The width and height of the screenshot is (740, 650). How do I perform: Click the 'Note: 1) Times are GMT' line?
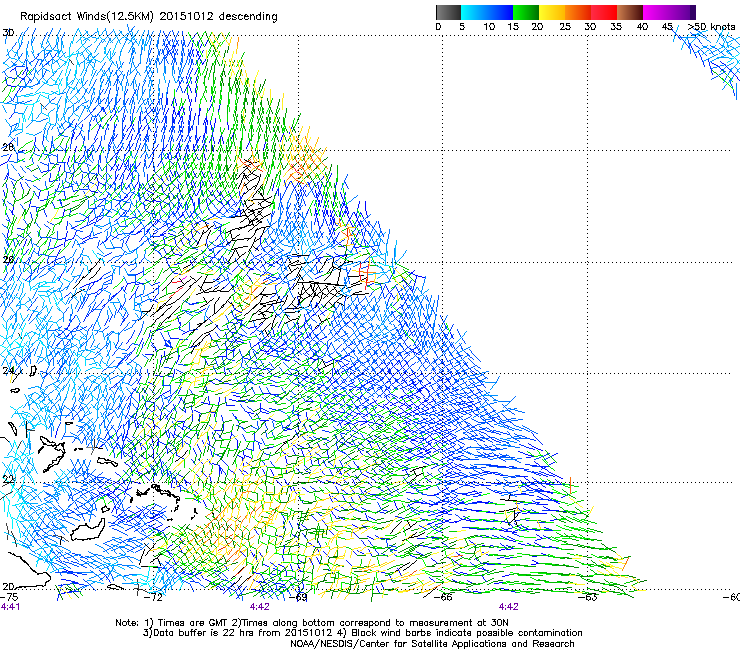click(312, 623)
